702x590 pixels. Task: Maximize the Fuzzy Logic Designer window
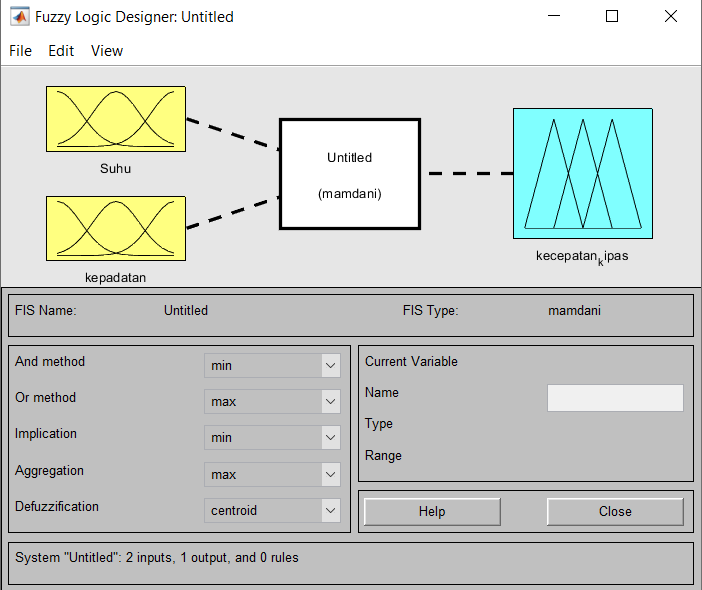point(612,16)
